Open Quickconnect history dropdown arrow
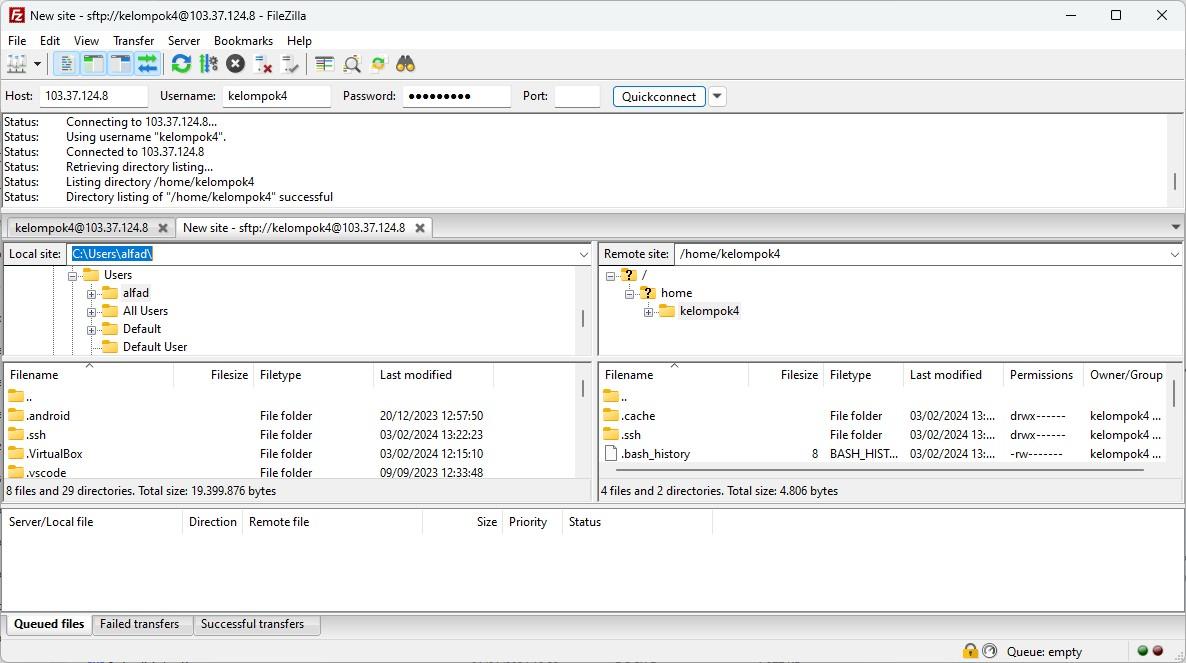This screenshot has width=1186, height=663. [717, 97]
